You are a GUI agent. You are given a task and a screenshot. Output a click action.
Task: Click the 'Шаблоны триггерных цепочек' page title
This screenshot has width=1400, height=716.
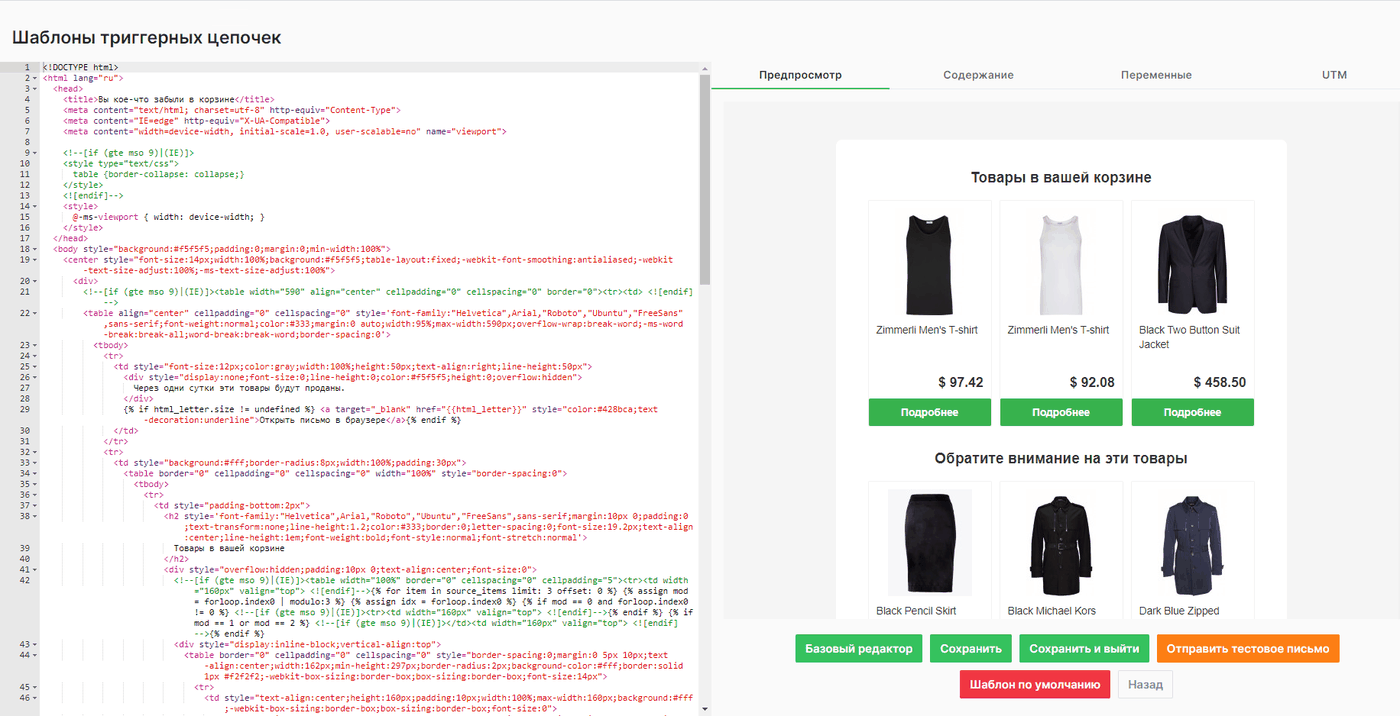pyautogui.click(x=146, y=38)
